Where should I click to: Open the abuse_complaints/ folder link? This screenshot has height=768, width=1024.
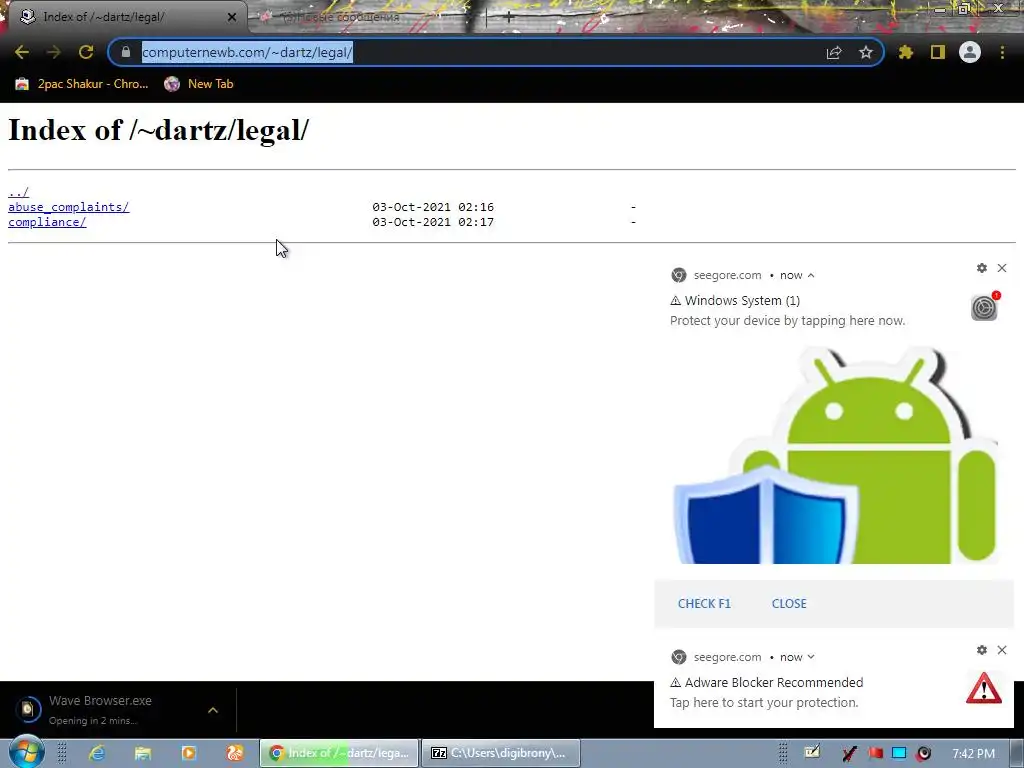pyautogui.click(x=69, y=207)
